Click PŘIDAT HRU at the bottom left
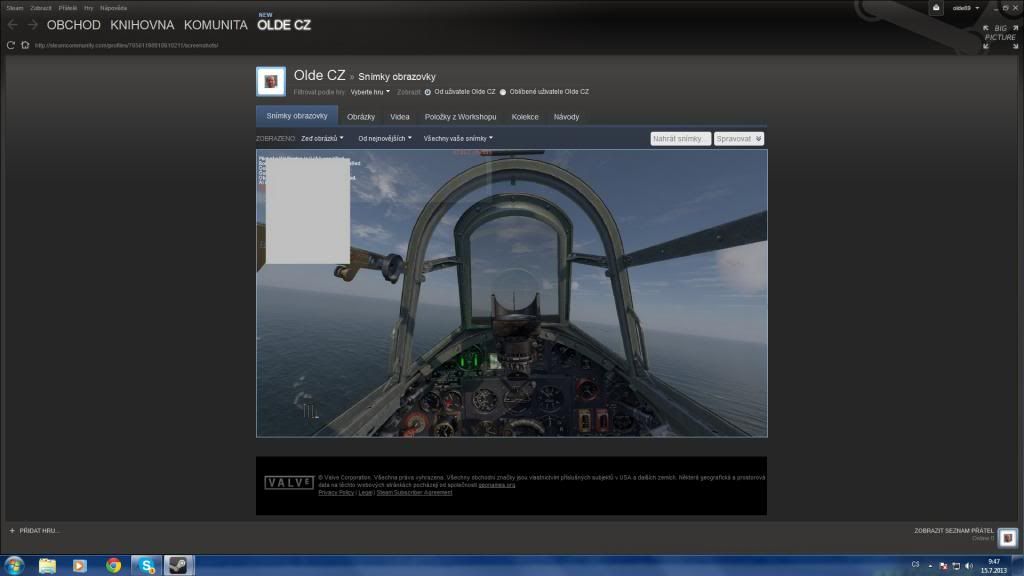1024x576 pixels. [x=39, y=531]
